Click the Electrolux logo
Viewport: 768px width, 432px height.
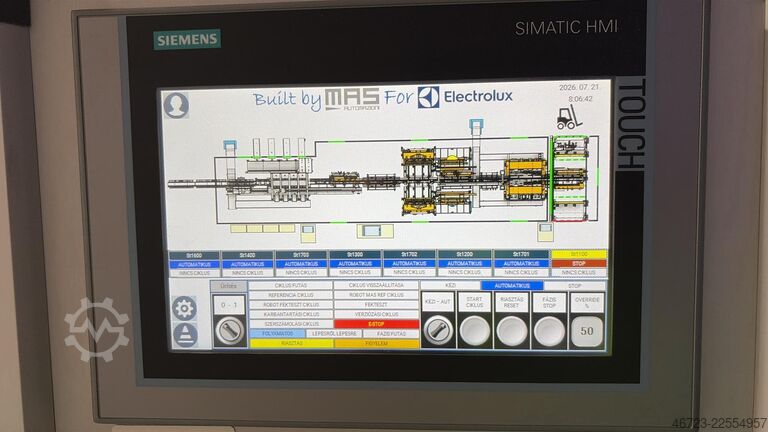point(465,96)
